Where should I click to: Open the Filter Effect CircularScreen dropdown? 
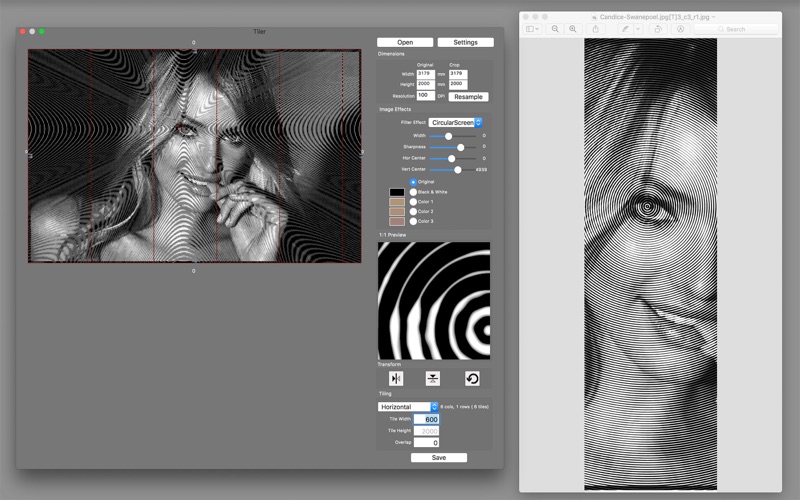click(x=455, y=122)
